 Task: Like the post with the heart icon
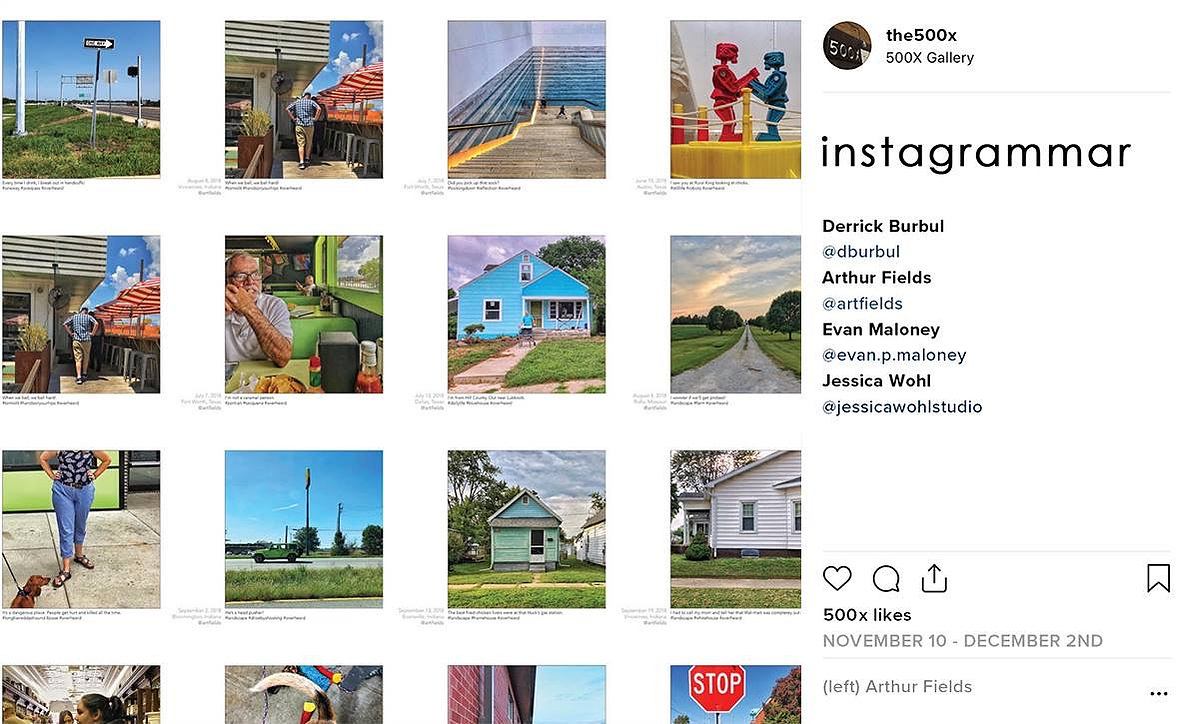(837, 578)
